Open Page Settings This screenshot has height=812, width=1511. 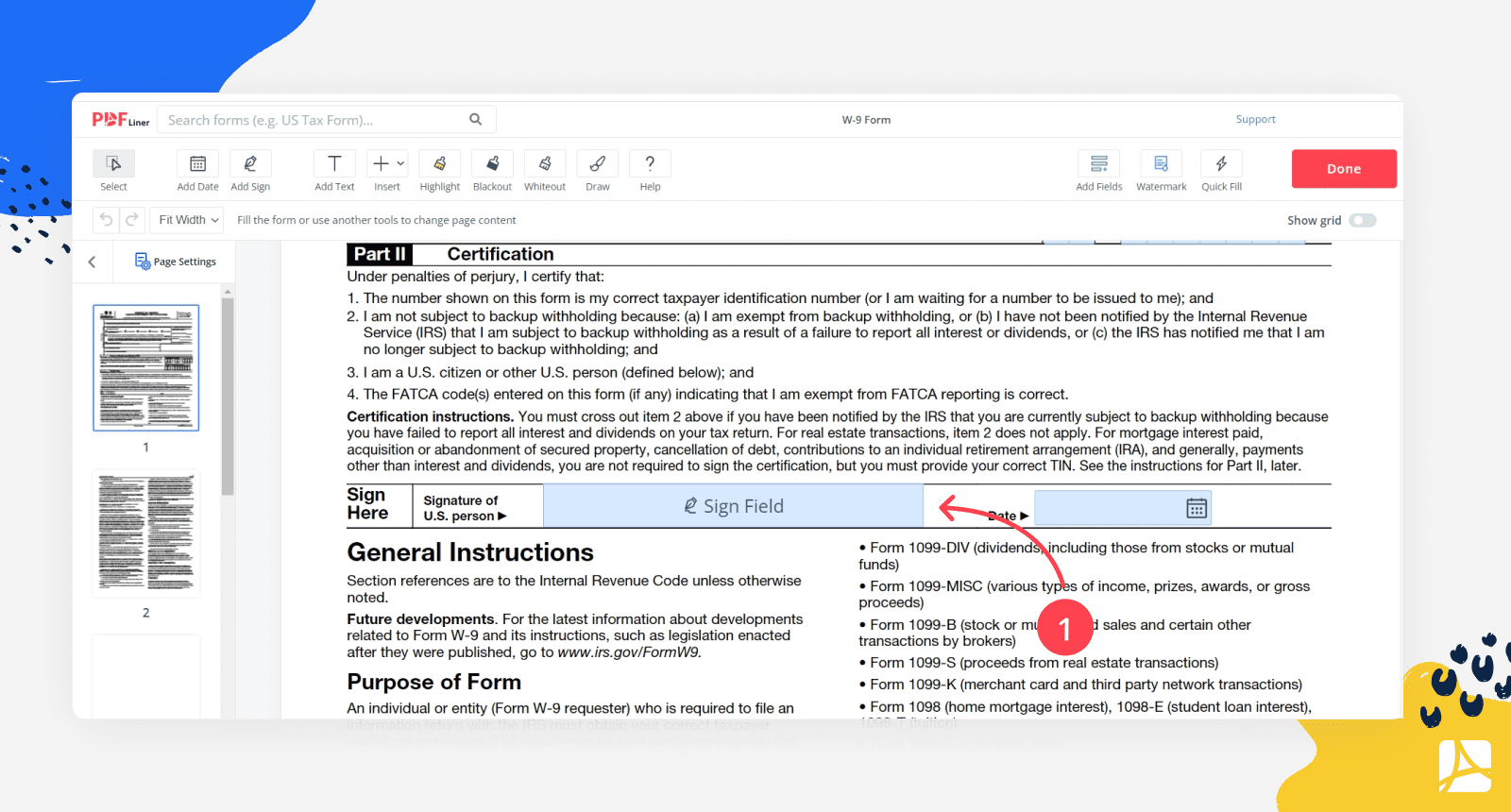point(176,262)
